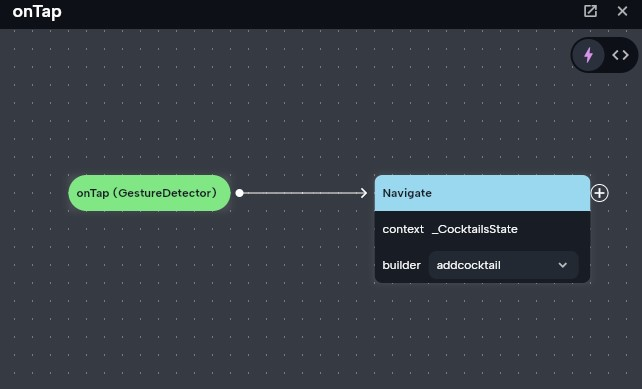Click the context value _CocktailsState
The height and width of the screenshot is (389, 642).
click(475, 229)
